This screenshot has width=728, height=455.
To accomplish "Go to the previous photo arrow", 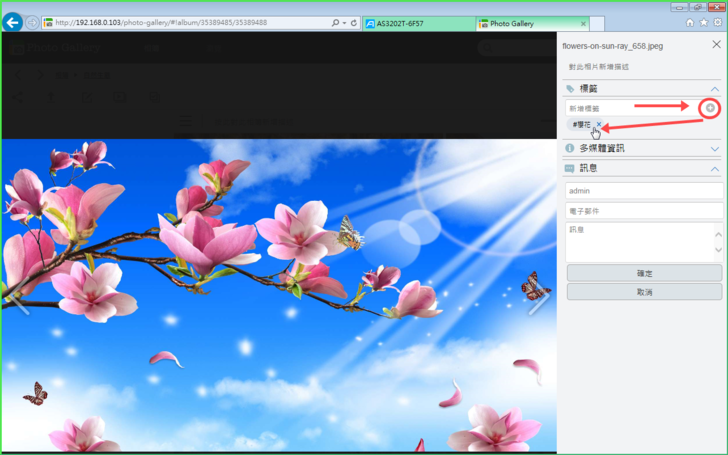I will pyautogui.click(x=18, y=301).
